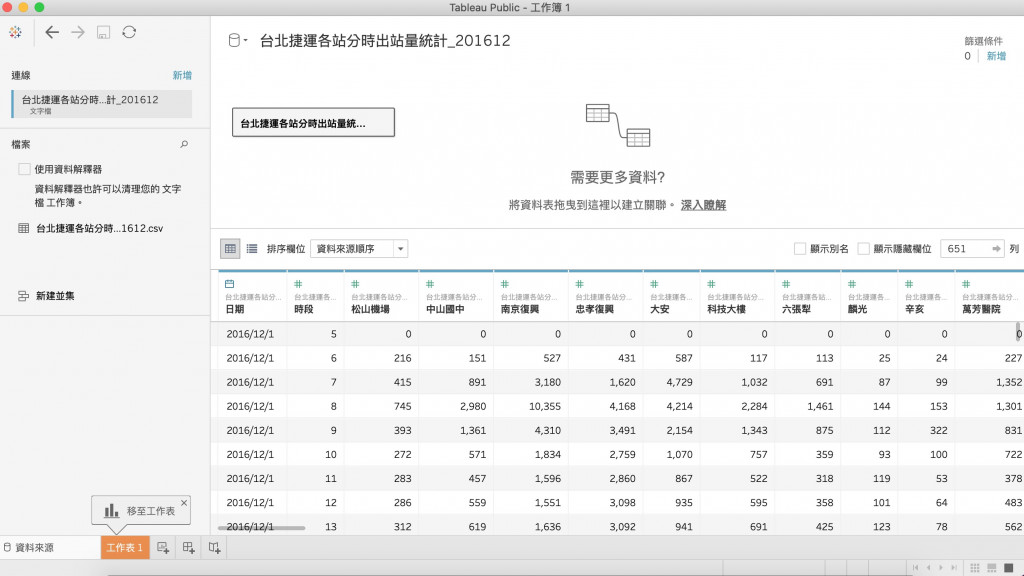Click number type icon above 科技大樓
1024x576 pixels.
coord(711,284)
